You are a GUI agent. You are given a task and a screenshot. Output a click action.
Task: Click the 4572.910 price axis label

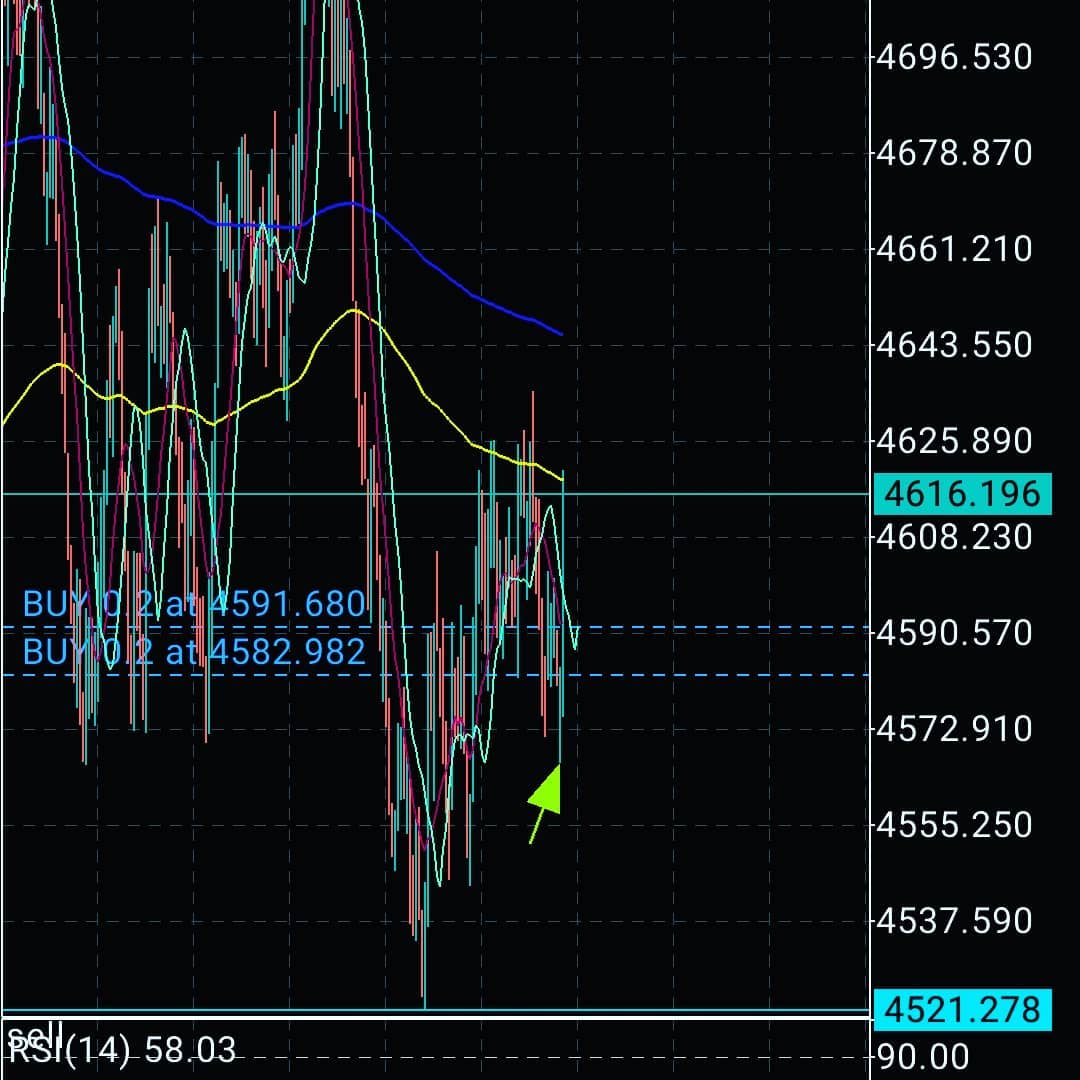954,729
